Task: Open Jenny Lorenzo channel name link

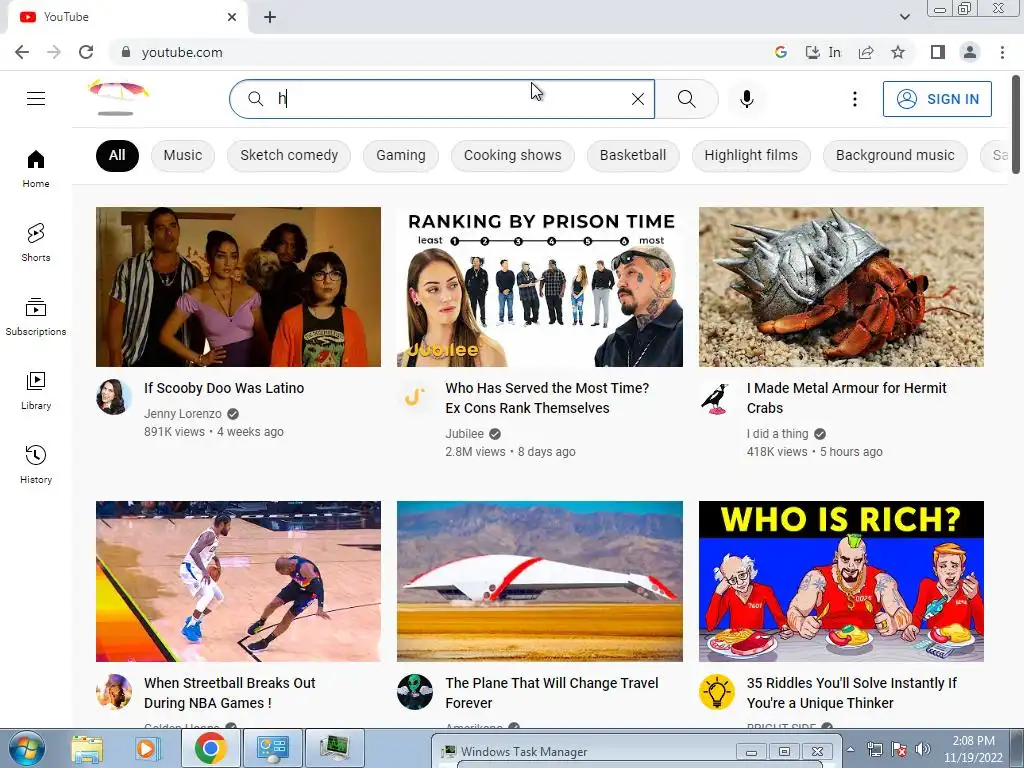Action: [183, 413]
